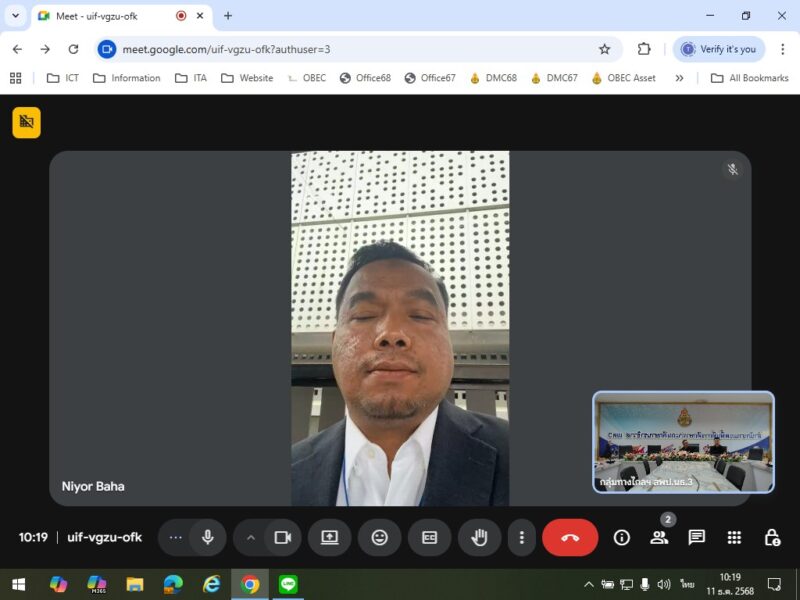Open the activities grid icon
This screenshot has width=800, height=600.
point(734,537)
